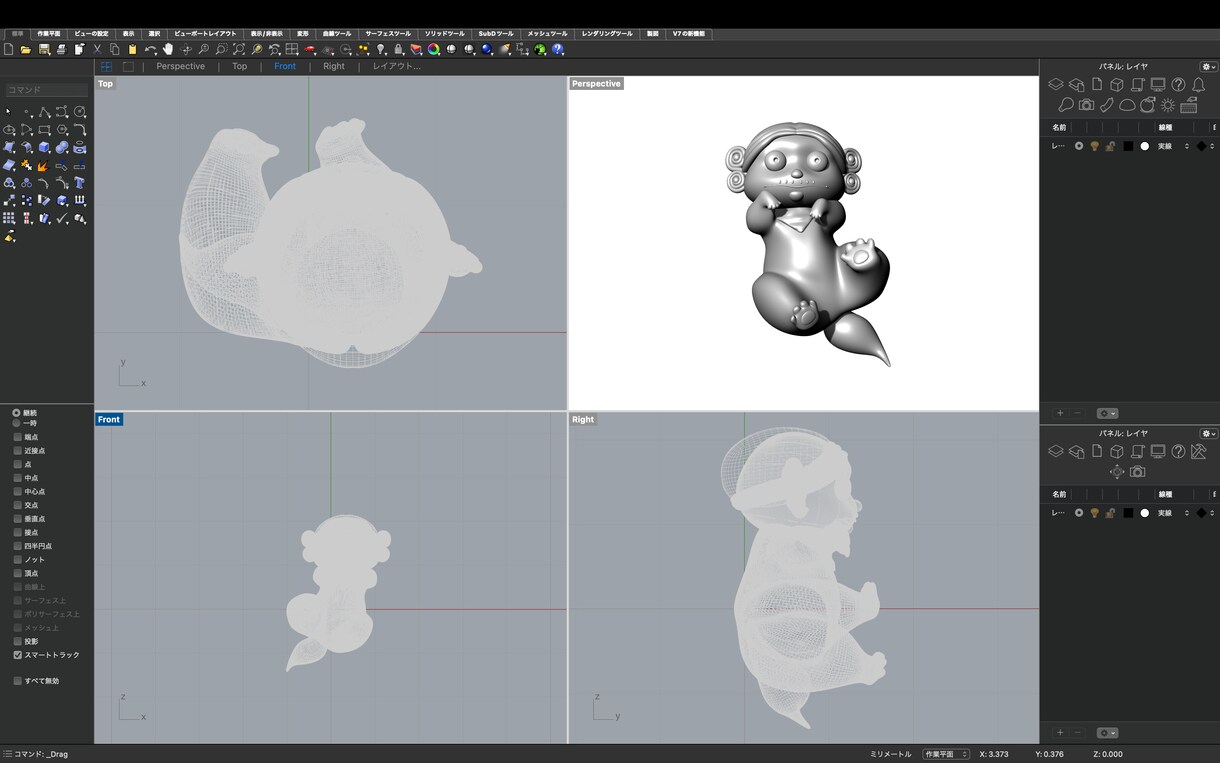Open the Layers icon in the upper panel

click(1055, 85)
